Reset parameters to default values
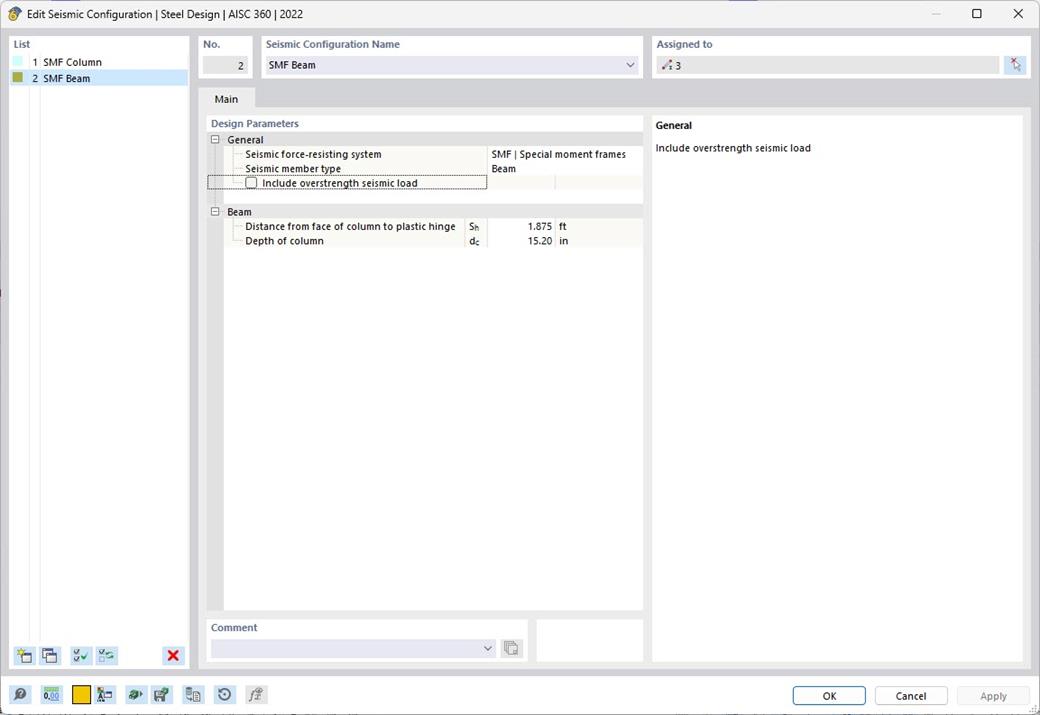 tap(222, 694)
